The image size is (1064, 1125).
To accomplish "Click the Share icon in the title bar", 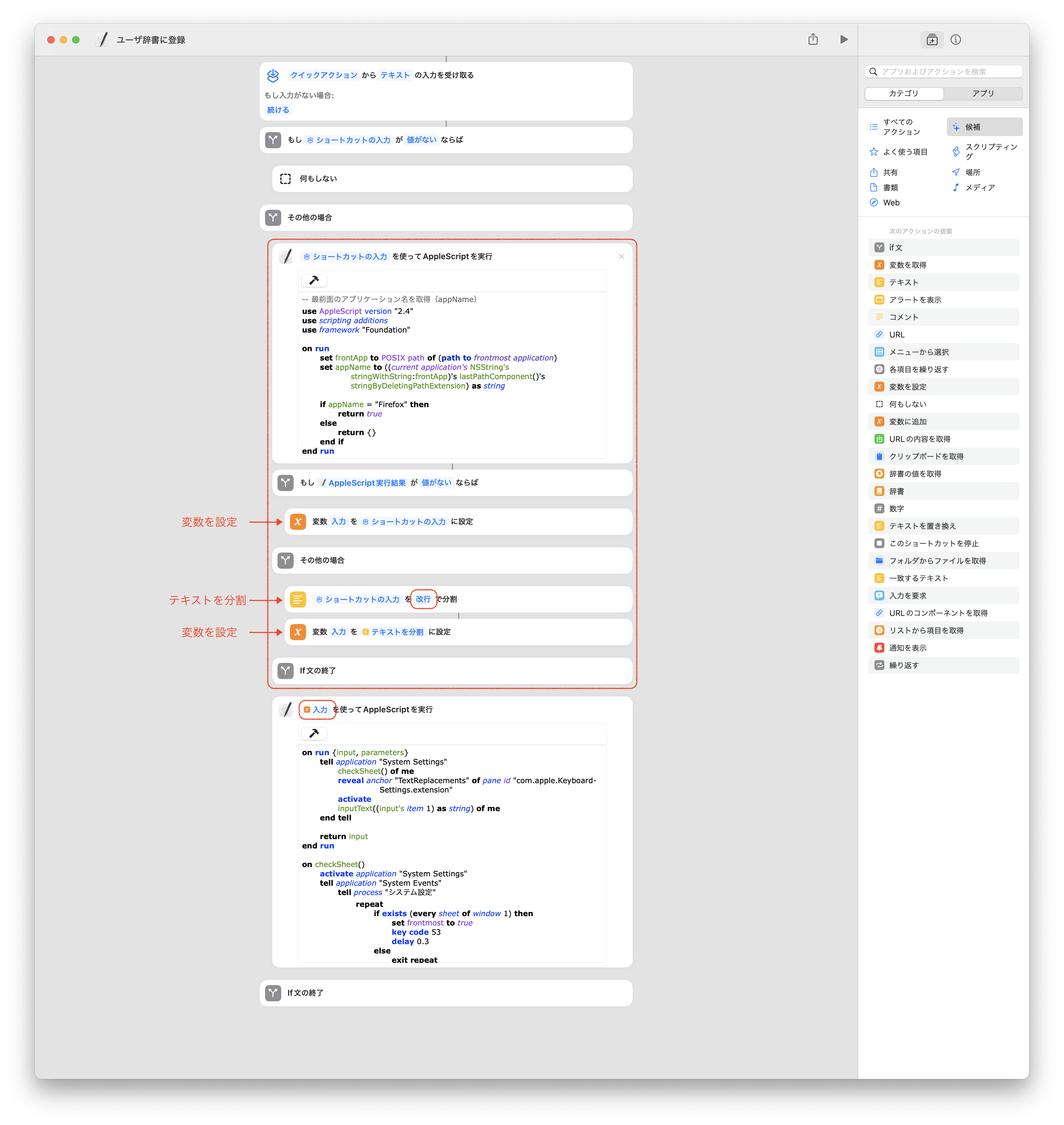I will [813, 40].
